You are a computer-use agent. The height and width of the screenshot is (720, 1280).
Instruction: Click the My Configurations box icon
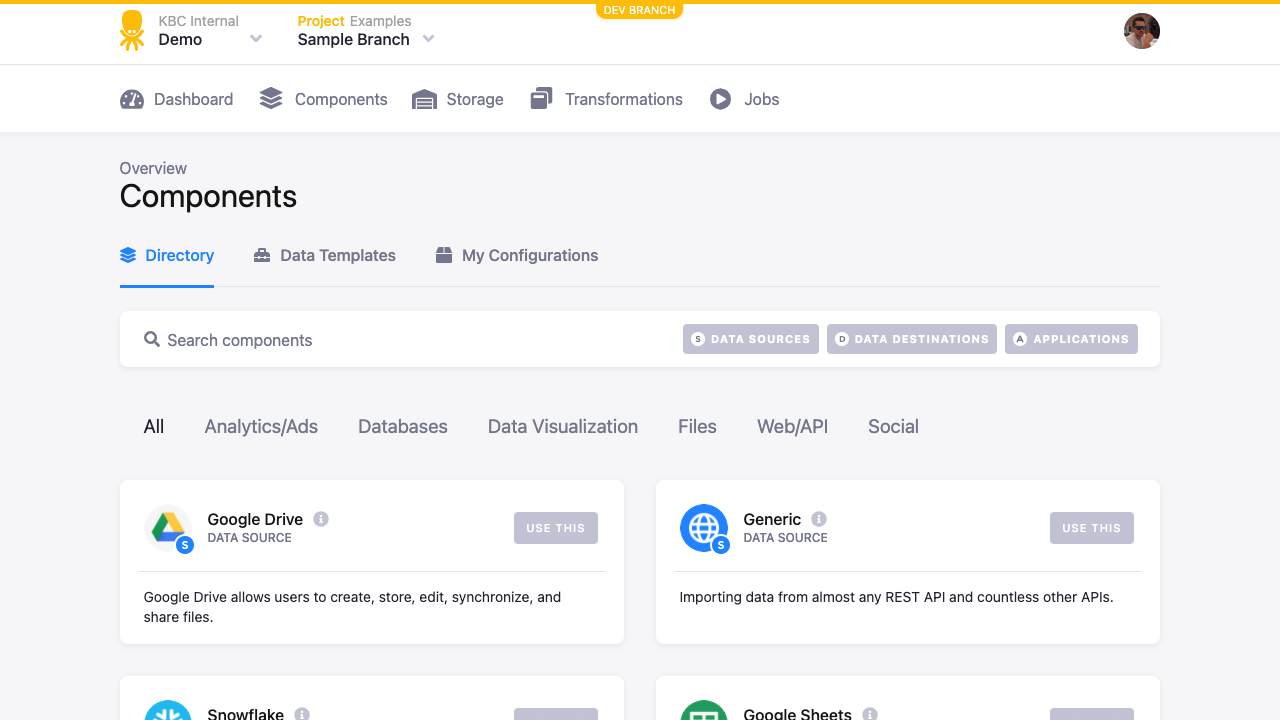[444, 255]
